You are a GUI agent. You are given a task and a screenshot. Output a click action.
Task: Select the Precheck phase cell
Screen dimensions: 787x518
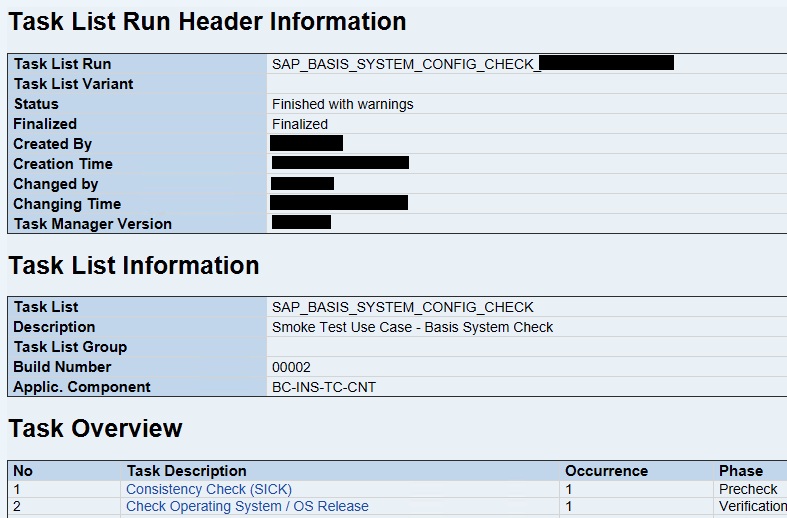(748, 489)
